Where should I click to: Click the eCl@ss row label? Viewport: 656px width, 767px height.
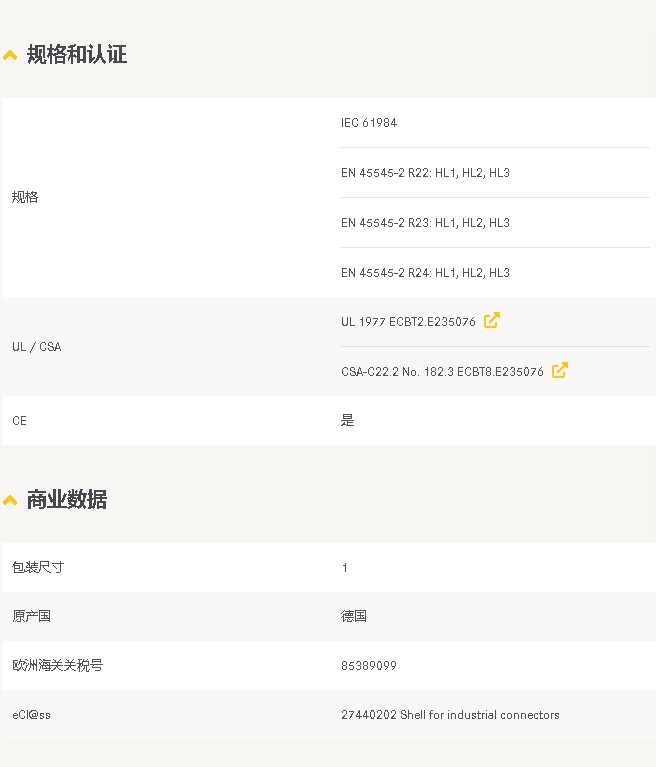(31, 715)
